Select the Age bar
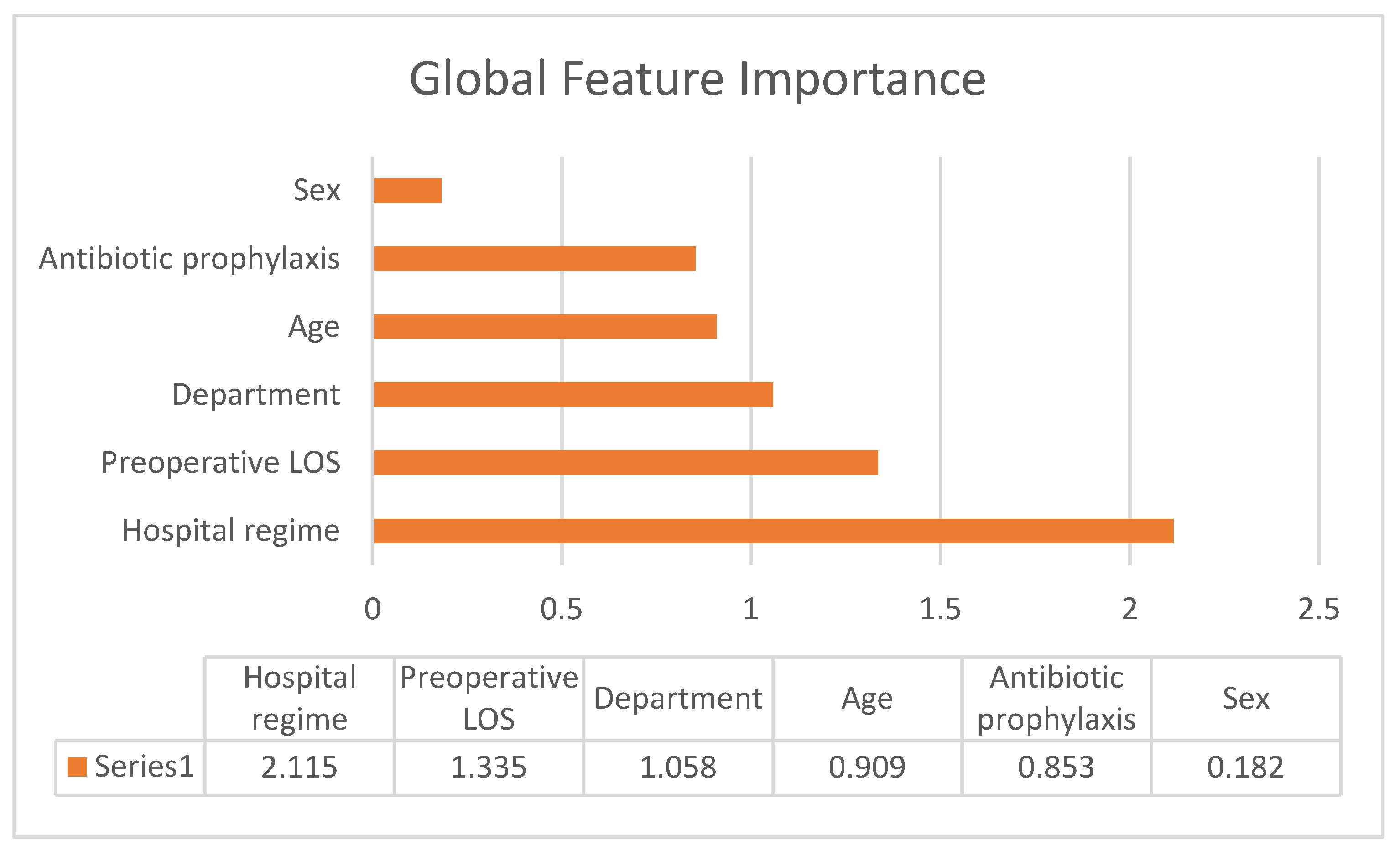This screenshot has width=1400, height=851. [545, 327]
